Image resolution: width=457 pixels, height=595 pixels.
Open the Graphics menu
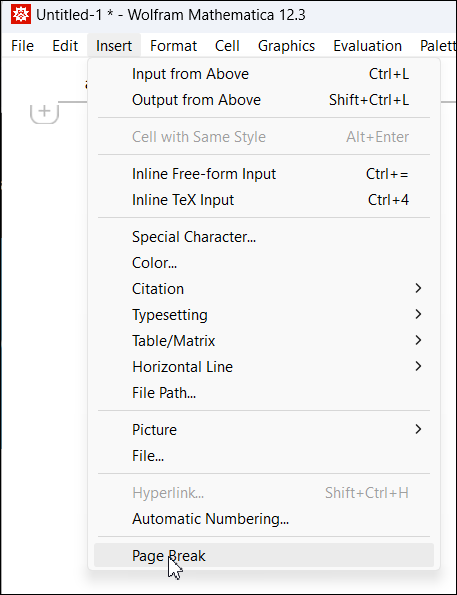[286, 46]
